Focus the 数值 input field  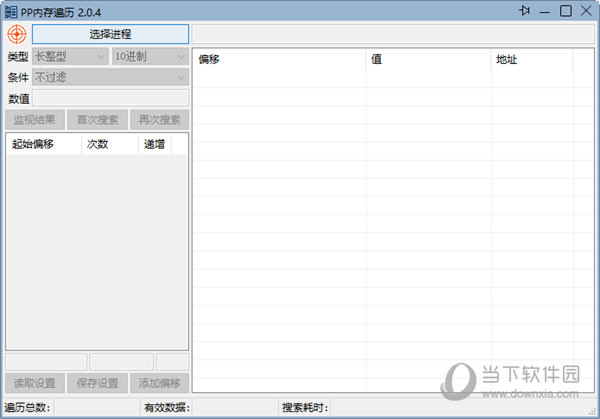tap(110, 98)
